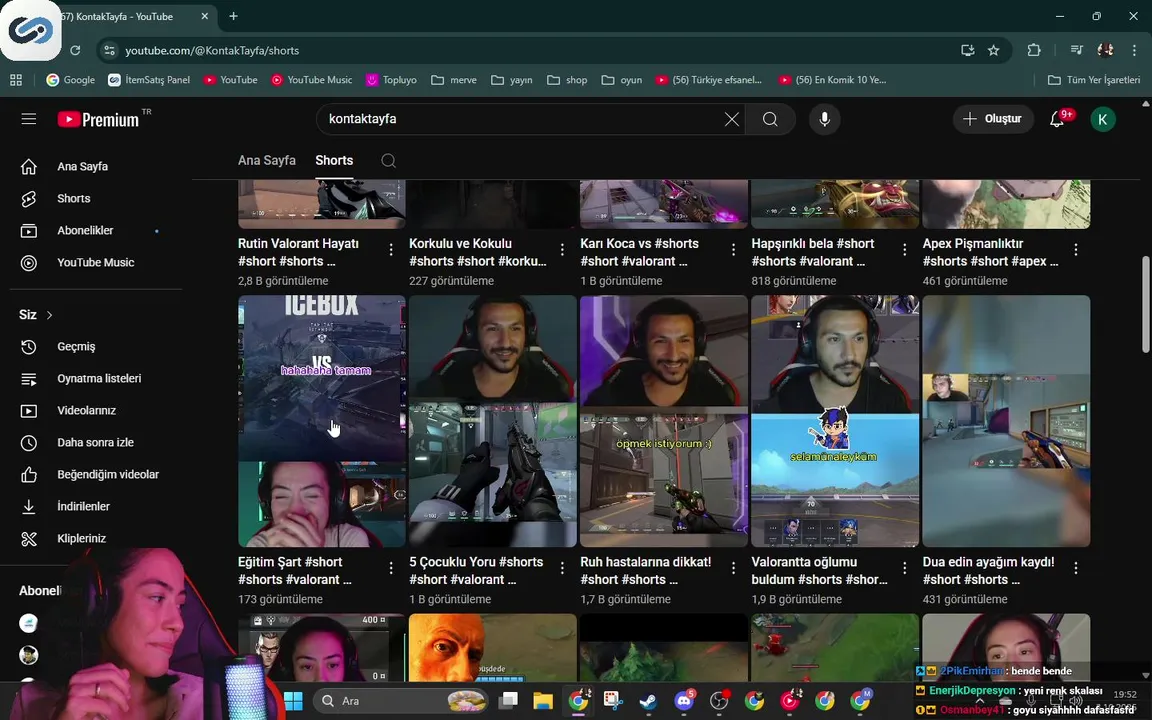
Task: Open the YouTube guide hamburger menu
Action: coord(29,119)
